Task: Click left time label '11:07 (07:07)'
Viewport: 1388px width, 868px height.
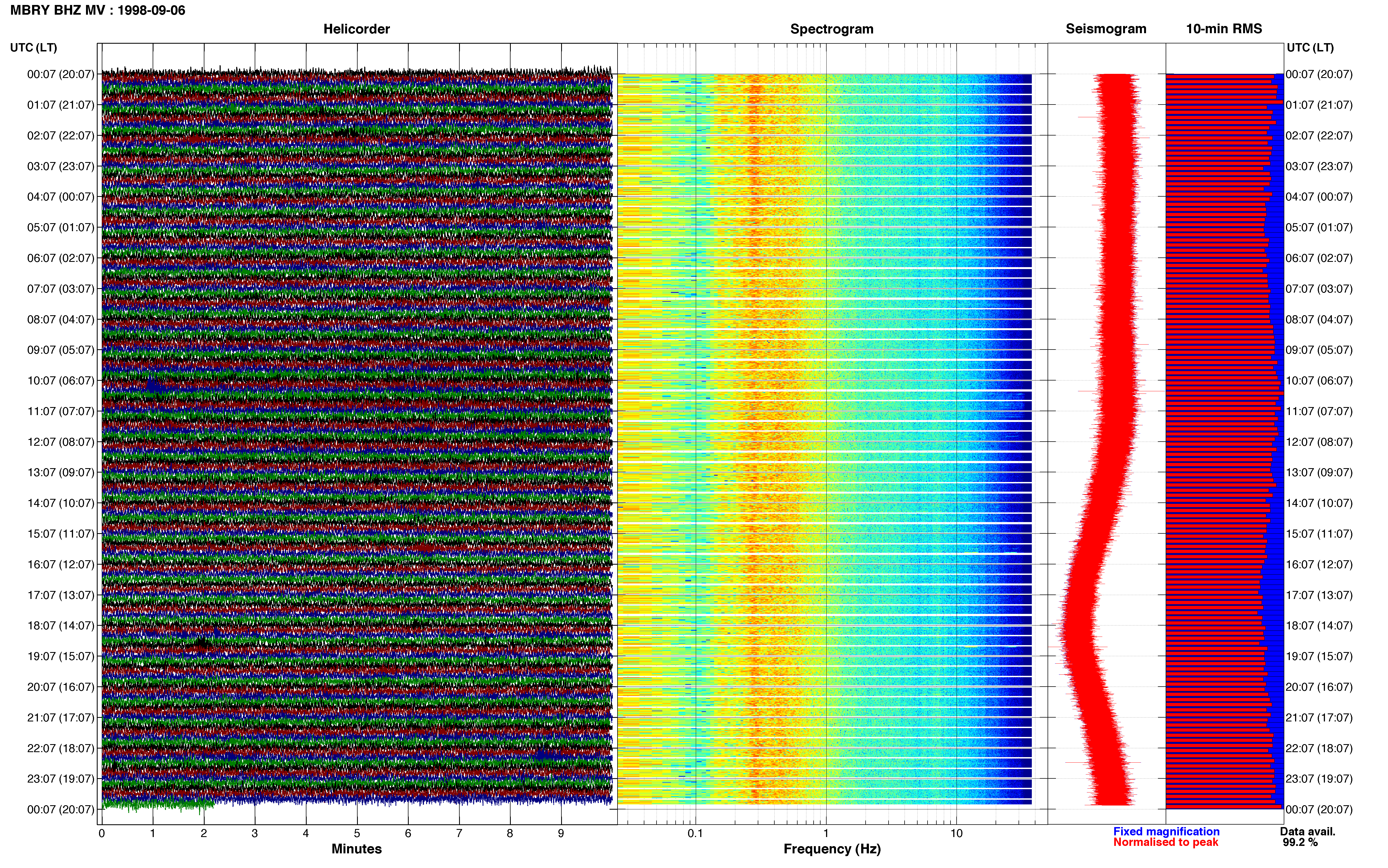Action: pos(60,411)
